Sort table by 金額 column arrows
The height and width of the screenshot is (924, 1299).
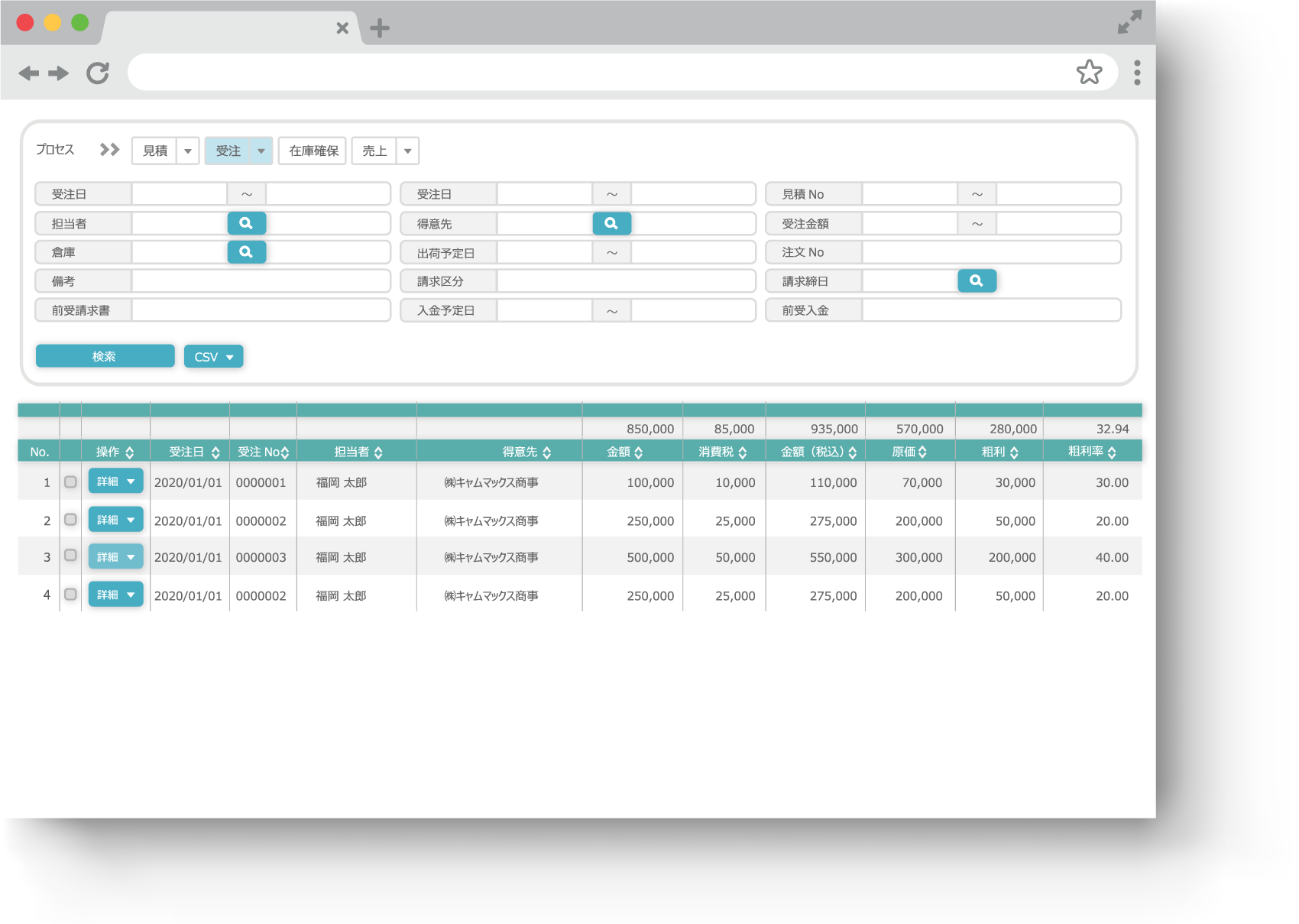coord(639,452)
